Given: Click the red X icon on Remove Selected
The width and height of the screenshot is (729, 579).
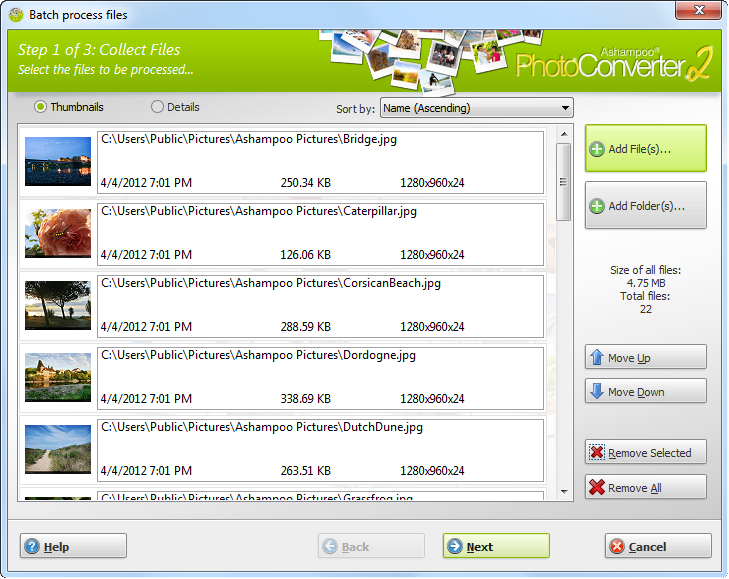Looking at the screenshot, I should pyautogui.click(x=597, y=453).
